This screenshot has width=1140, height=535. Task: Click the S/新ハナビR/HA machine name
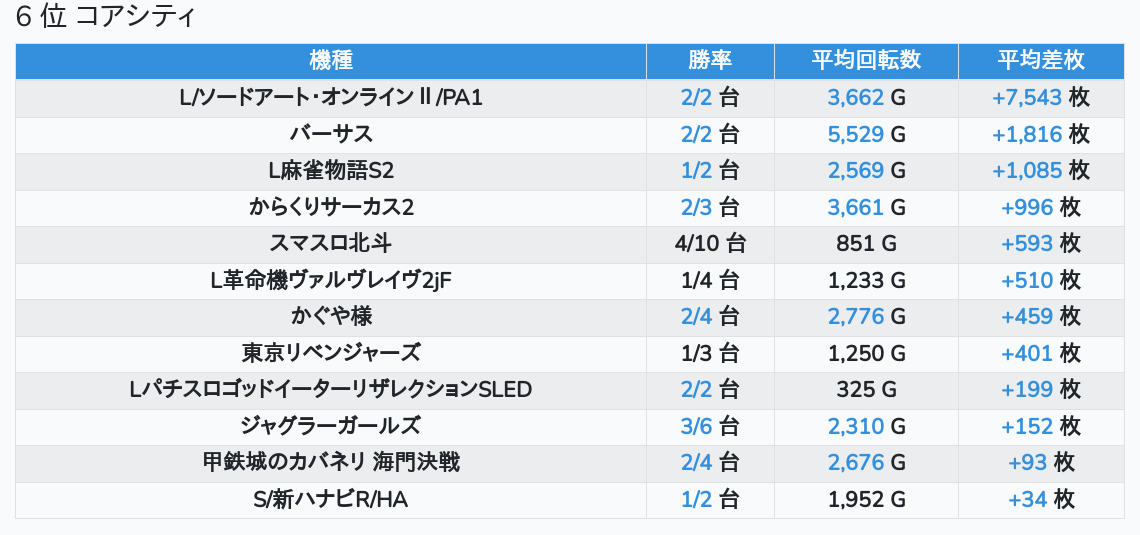click(331, 500)
